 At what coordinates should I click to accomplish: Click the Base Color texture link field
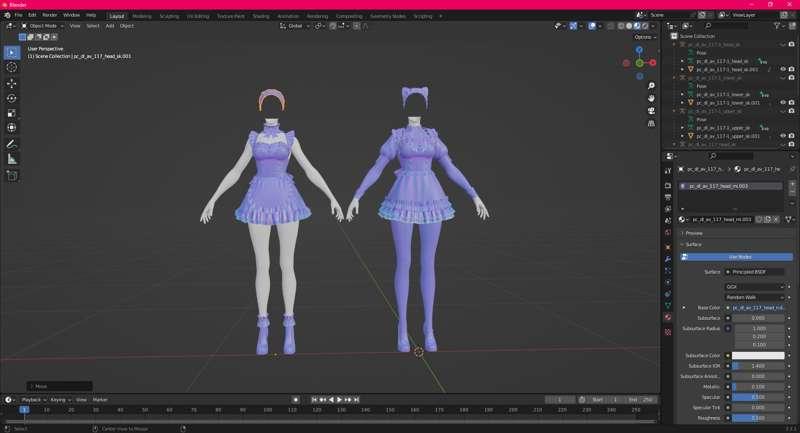coord(757,308)
